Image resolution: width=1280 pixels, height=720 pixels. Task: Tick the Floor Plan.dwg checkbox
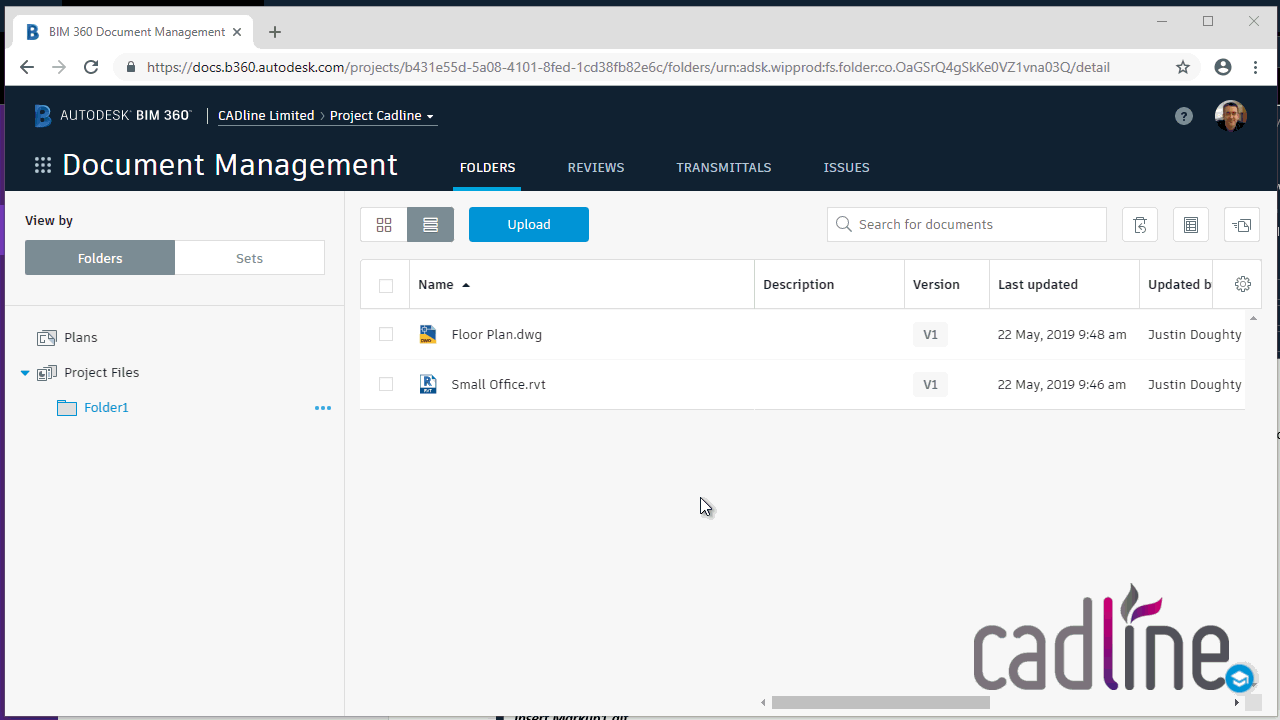[x=386, y=334]
